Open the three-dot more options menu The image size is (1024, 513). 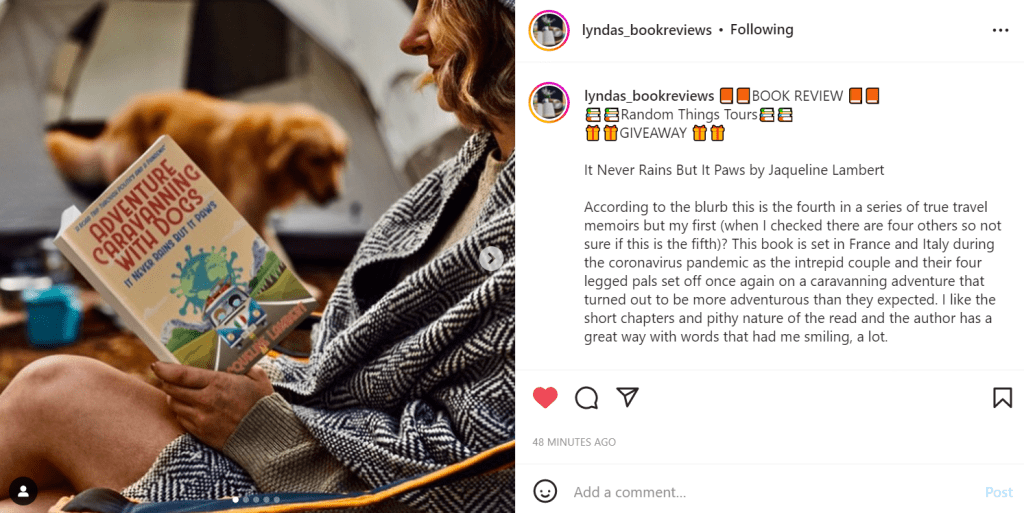pos(1000,30)
